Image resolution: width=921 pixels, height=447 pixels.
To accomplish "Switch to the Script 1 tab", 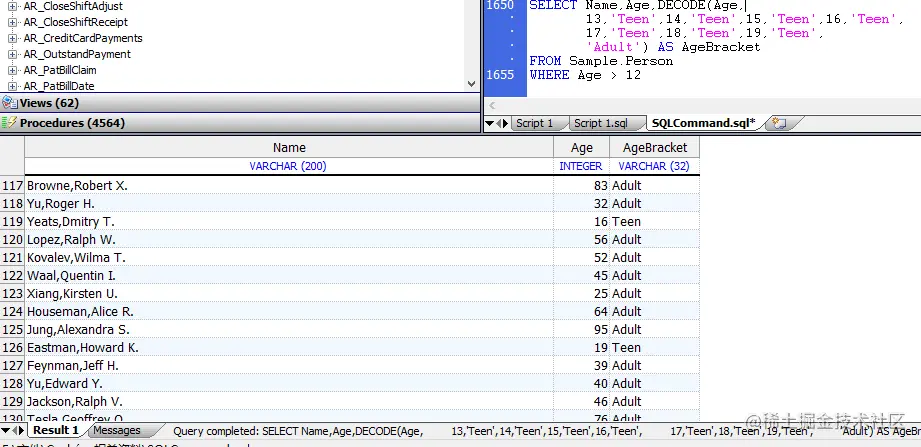I will click(x=534, y=123).
